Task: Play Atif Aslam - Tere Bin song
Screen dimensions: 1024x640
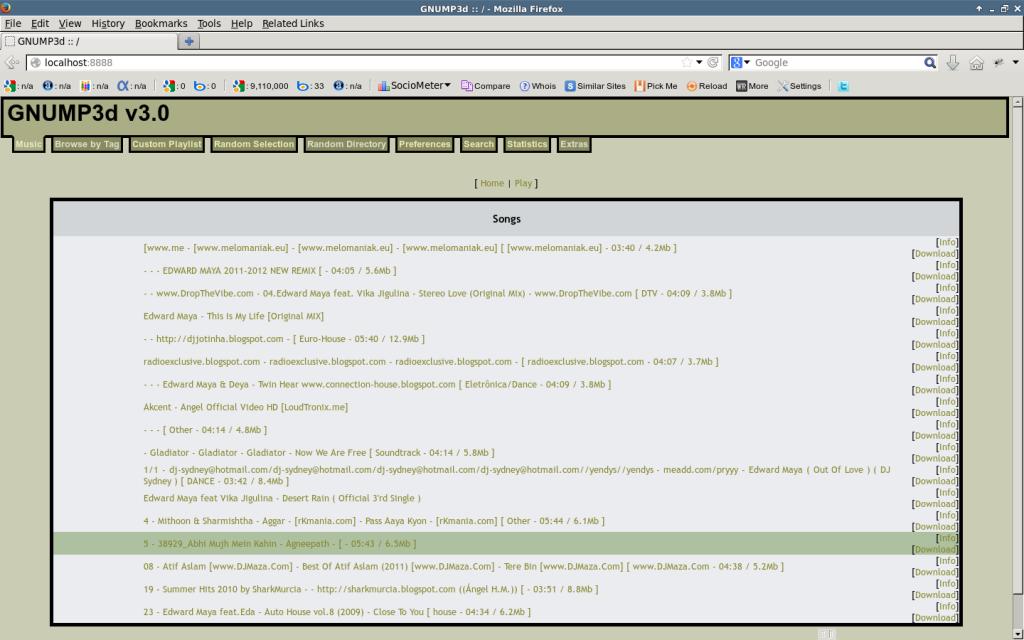Action: 463,566
